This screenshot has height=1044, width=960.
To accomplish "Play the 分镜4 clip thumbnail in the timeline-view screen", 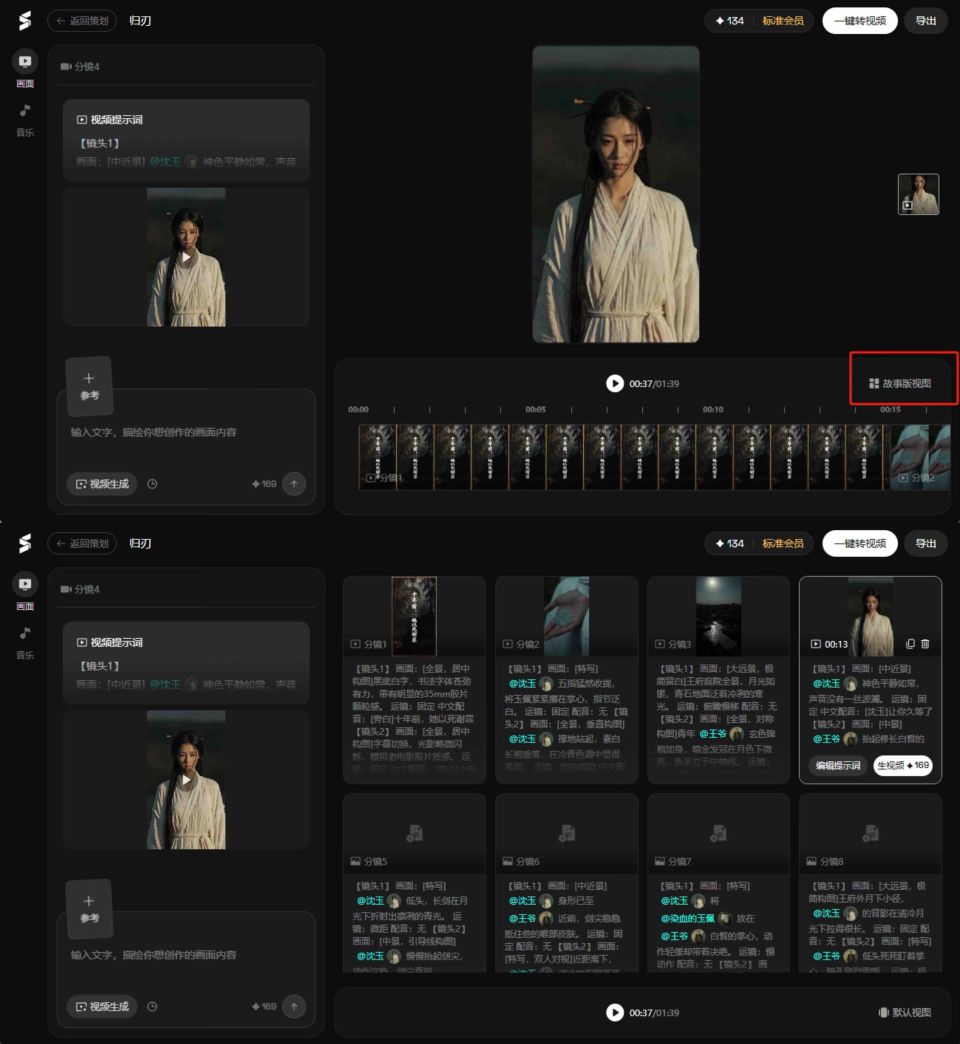I will pyautogui.click(x=186, y=257).
